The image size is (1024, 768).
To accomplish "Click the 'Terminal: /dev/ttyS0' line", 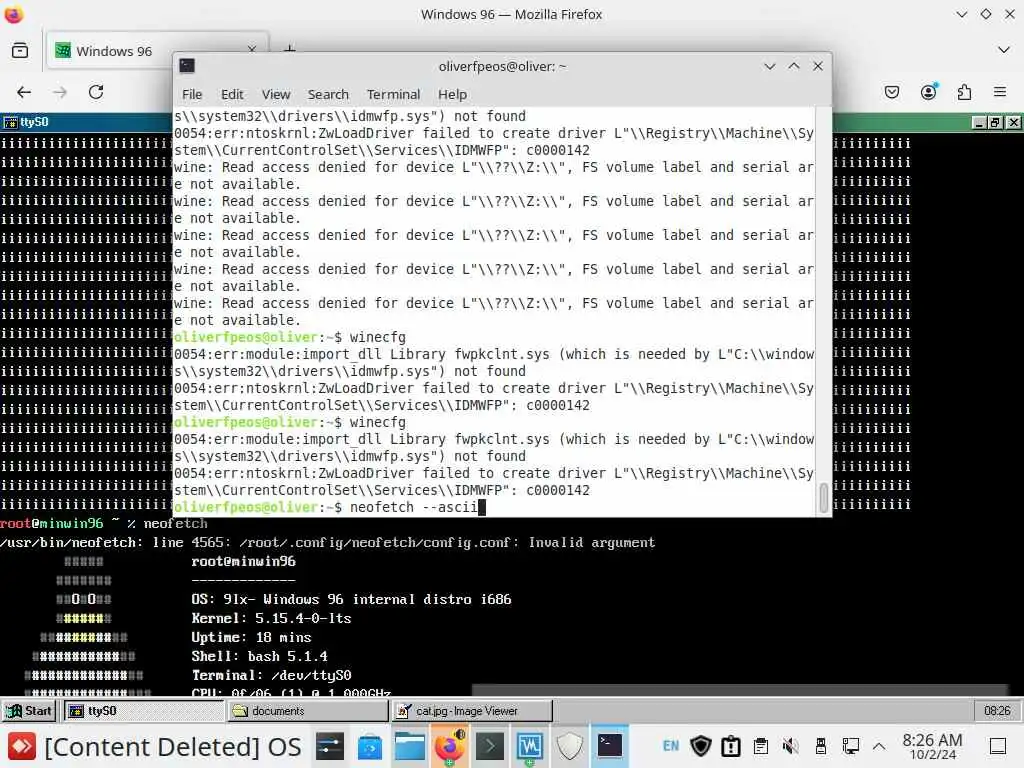I will [x=271, y=675].
